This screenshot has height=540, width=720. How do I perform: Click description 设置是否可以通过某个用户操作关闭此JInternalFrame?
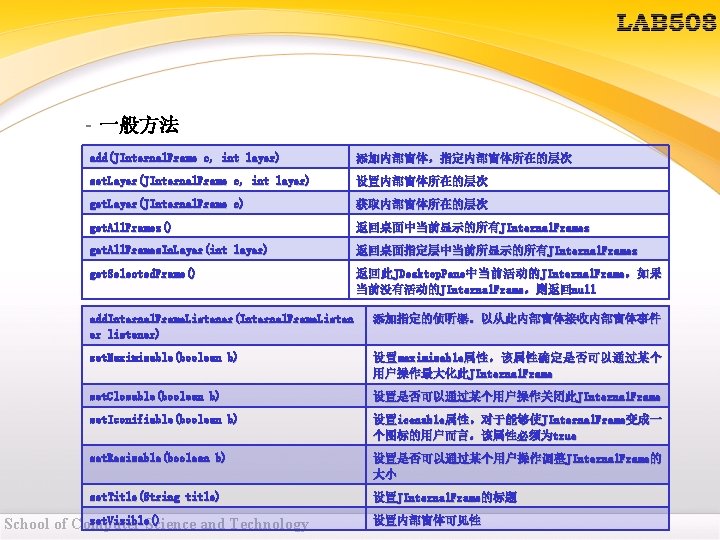517,396
